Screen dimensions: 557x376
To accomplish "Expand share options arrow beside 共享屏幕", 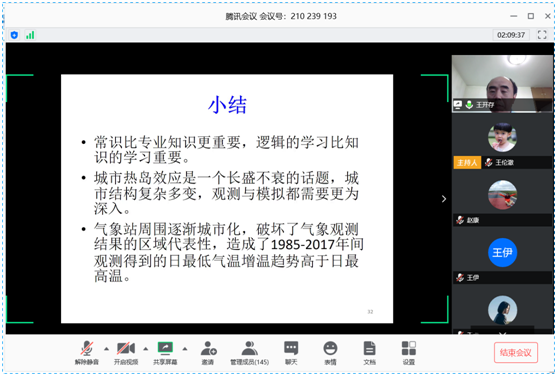I will click(185, 349).
